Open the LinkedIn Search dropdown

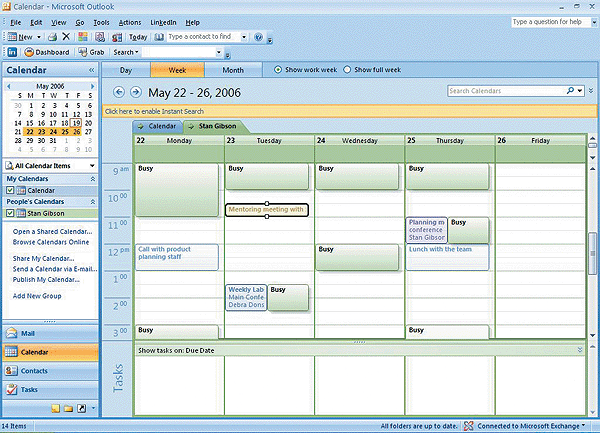coord(126,52)
